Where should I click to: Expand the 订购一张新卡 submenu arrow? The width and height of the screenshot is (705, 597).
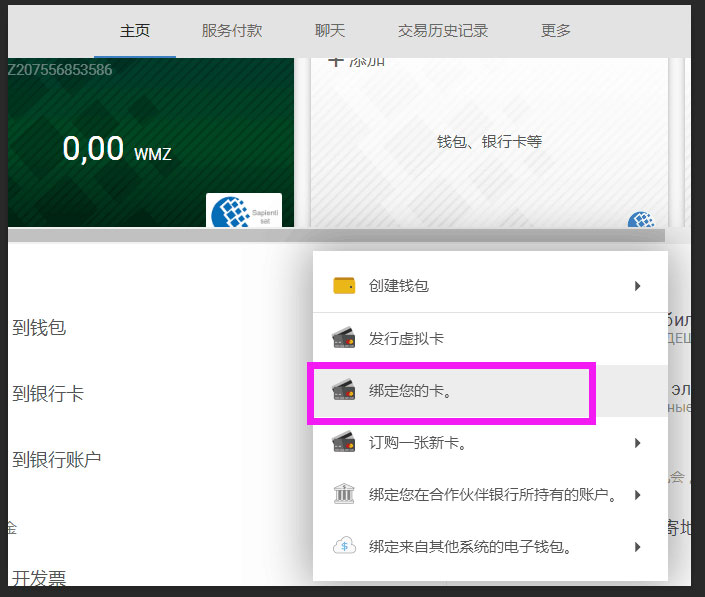point(637,443)
